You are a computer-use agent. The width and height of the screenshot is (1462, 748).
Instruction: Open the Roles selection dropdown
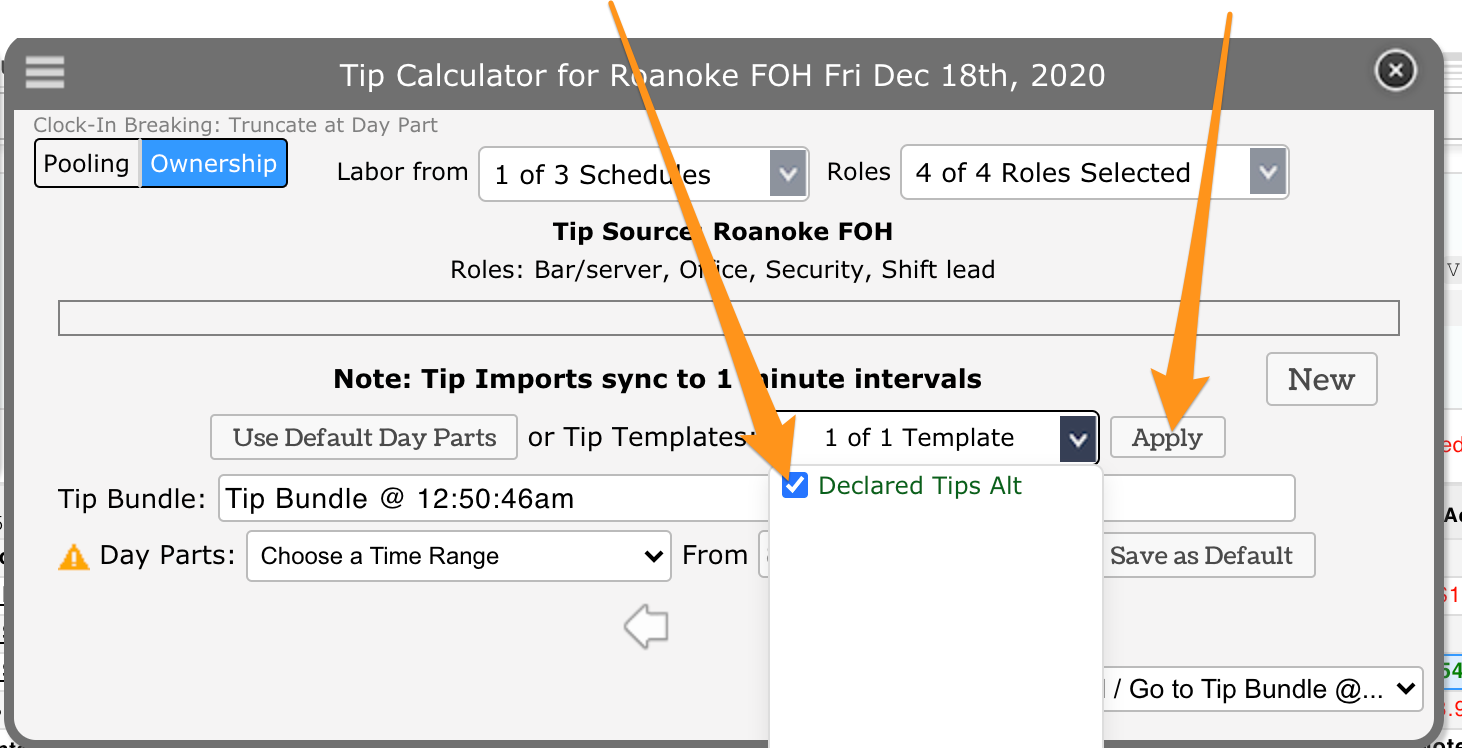pyautogui.click(x=1267, y=173)
